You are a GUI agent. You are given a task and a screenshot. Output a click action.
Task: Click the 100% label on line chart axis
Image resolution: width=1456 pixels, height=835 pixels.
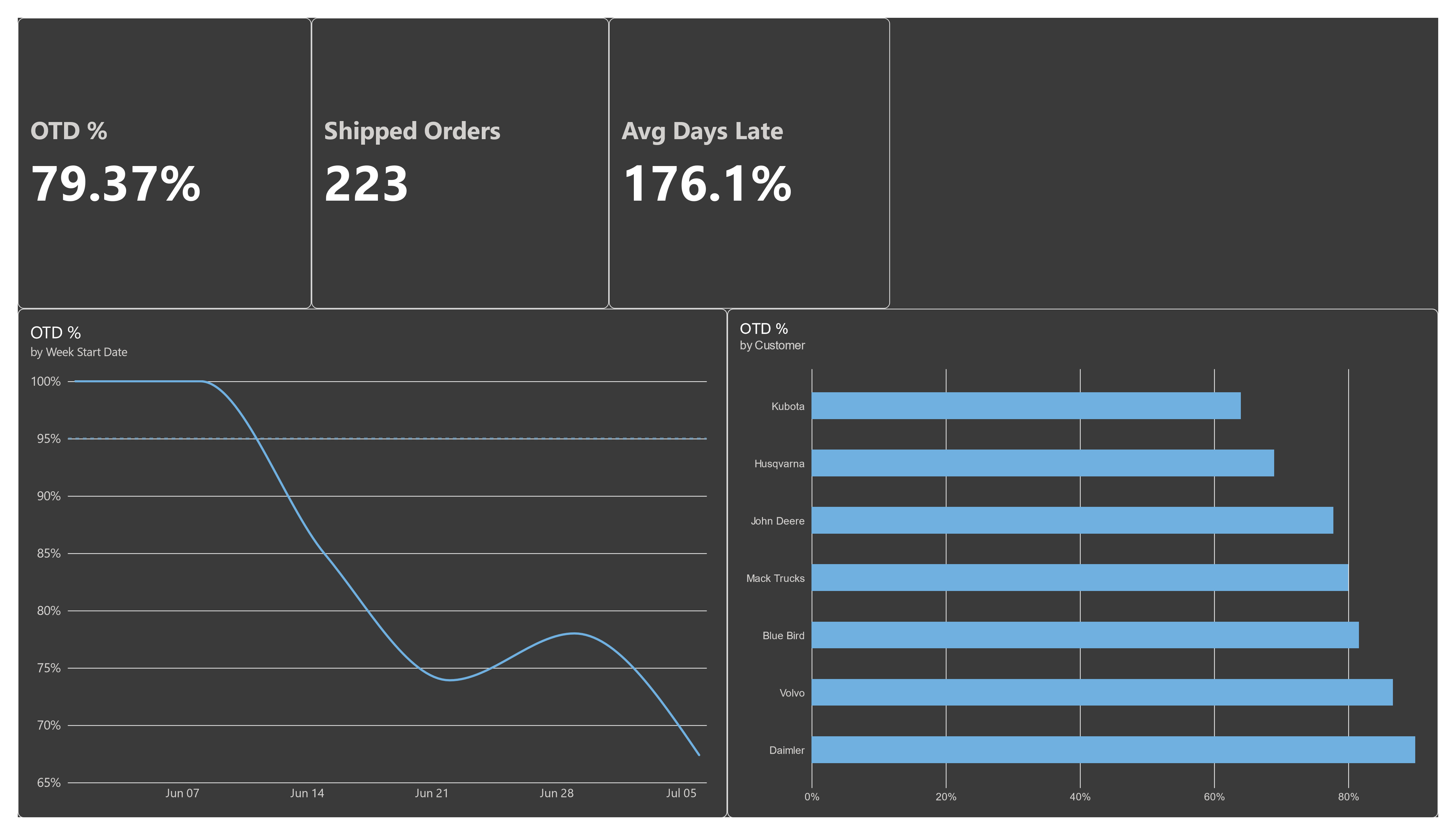click(45, 382)
